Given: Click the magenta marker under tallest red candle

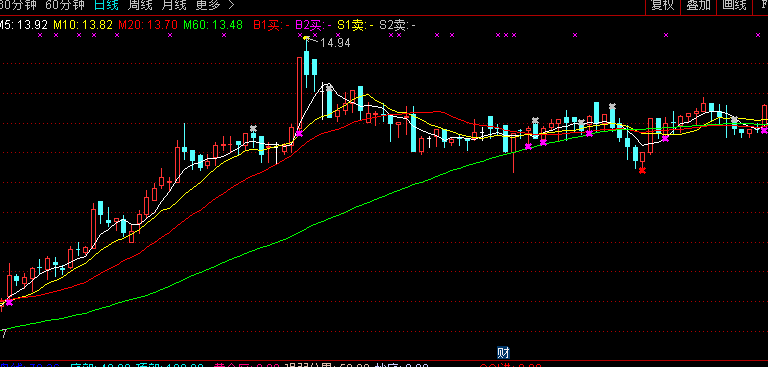Looking at the screenshot, I should point(299,133).
